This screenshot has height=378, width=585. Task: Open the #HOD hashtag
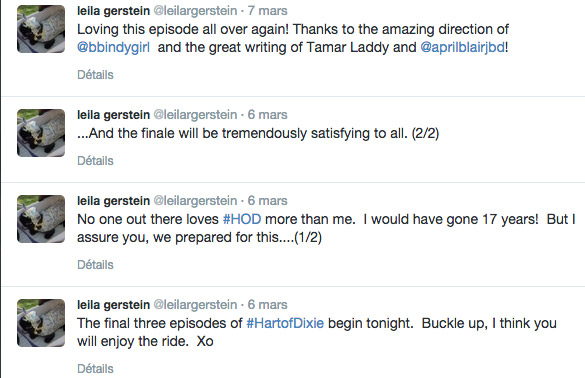click(242, 219)
